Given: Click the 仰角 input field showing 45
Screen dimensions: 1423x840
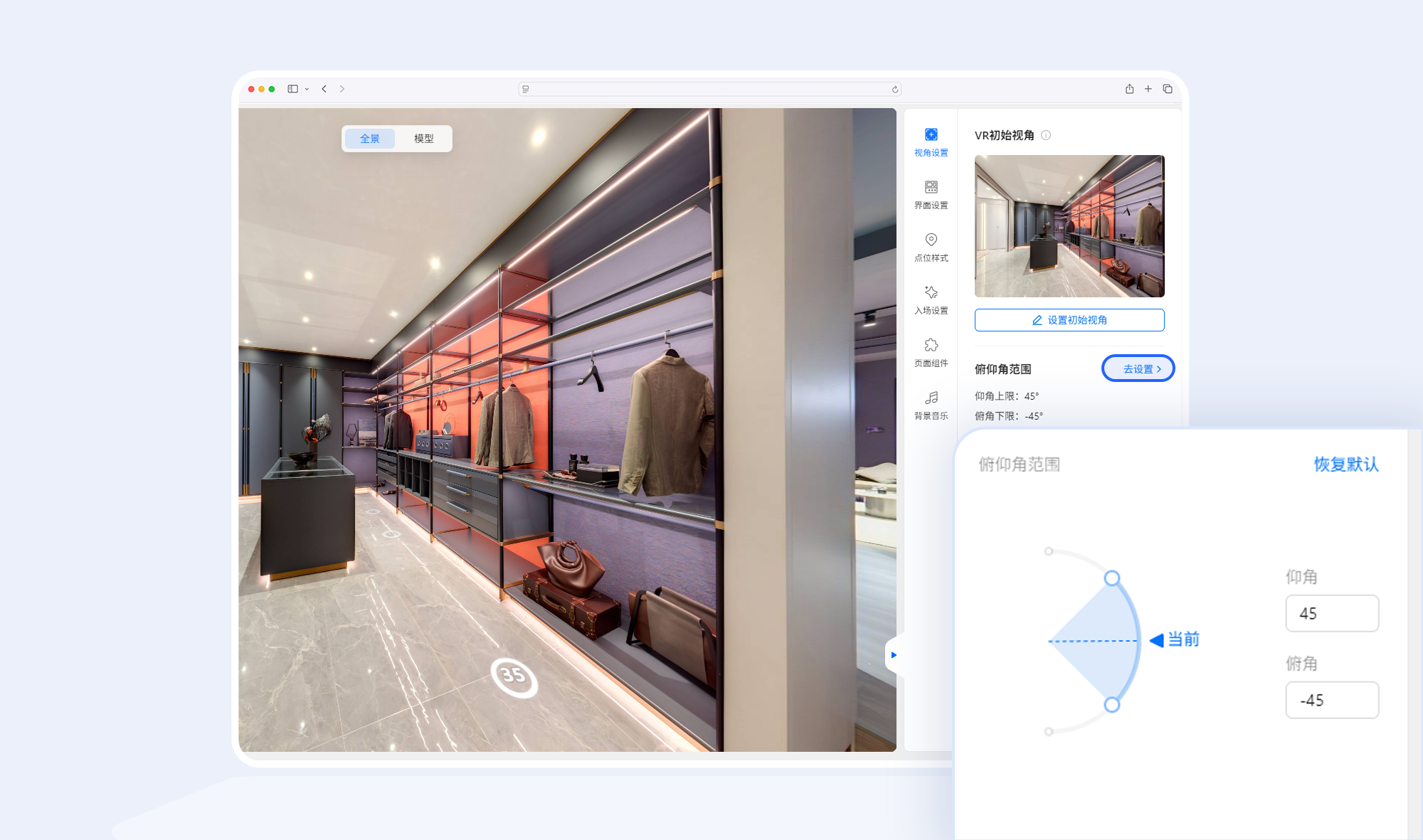Looking at the screenshot, I should (x=1332, y=613).
